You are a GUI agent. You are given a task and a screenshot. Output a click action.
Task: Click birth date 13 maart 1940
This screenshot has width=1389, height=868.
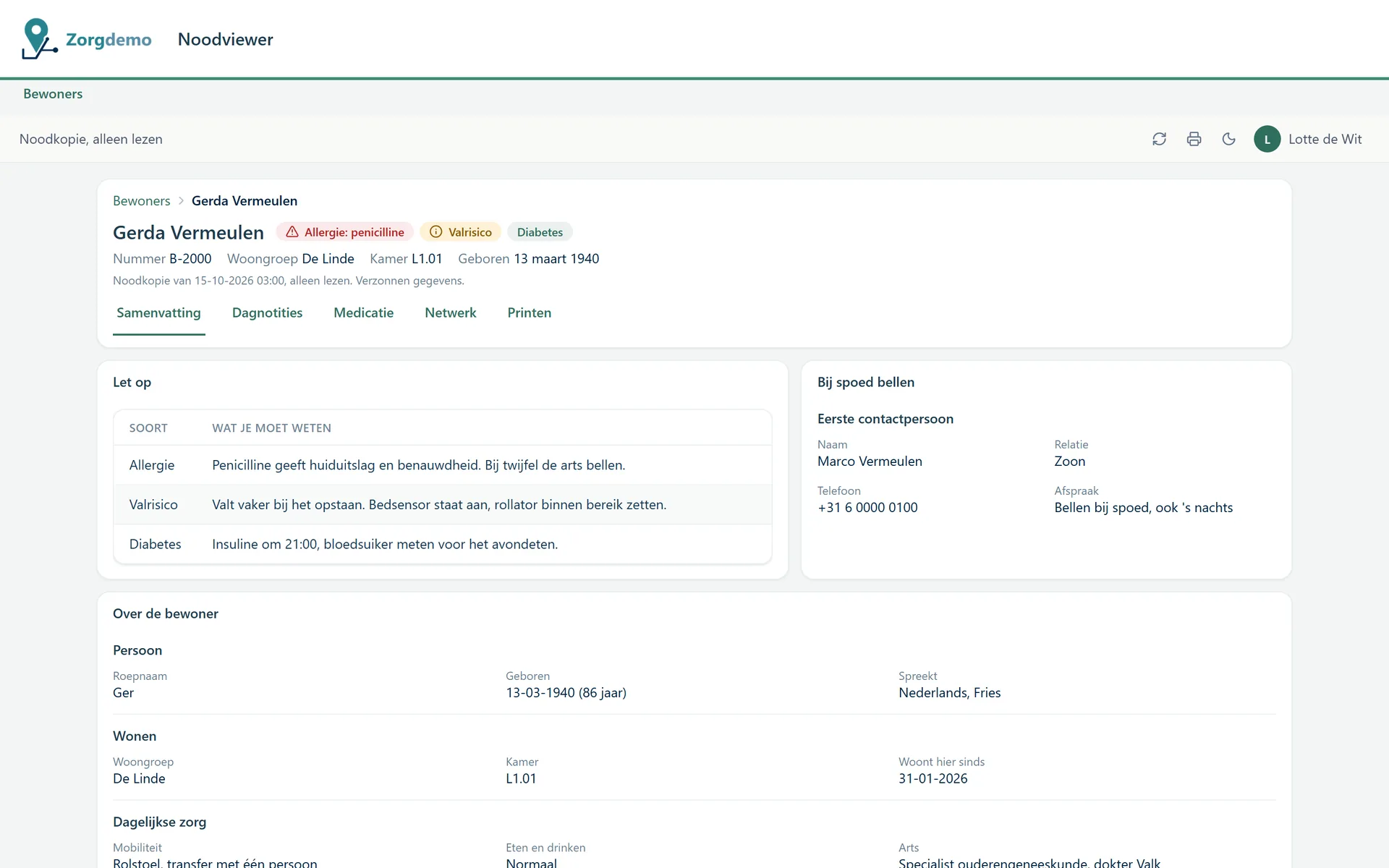tap(556, 259)
